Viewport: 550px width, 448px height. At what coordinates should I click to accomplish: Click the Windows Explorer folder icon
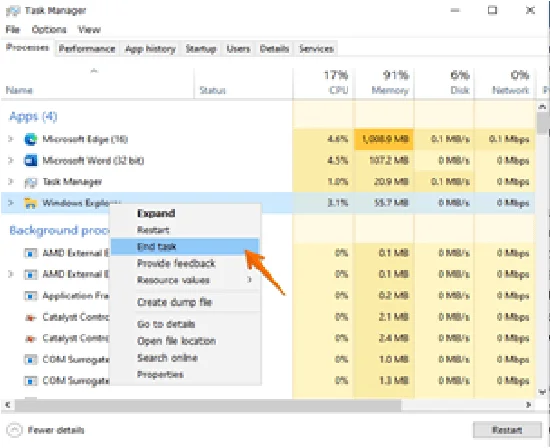[31, 203]
